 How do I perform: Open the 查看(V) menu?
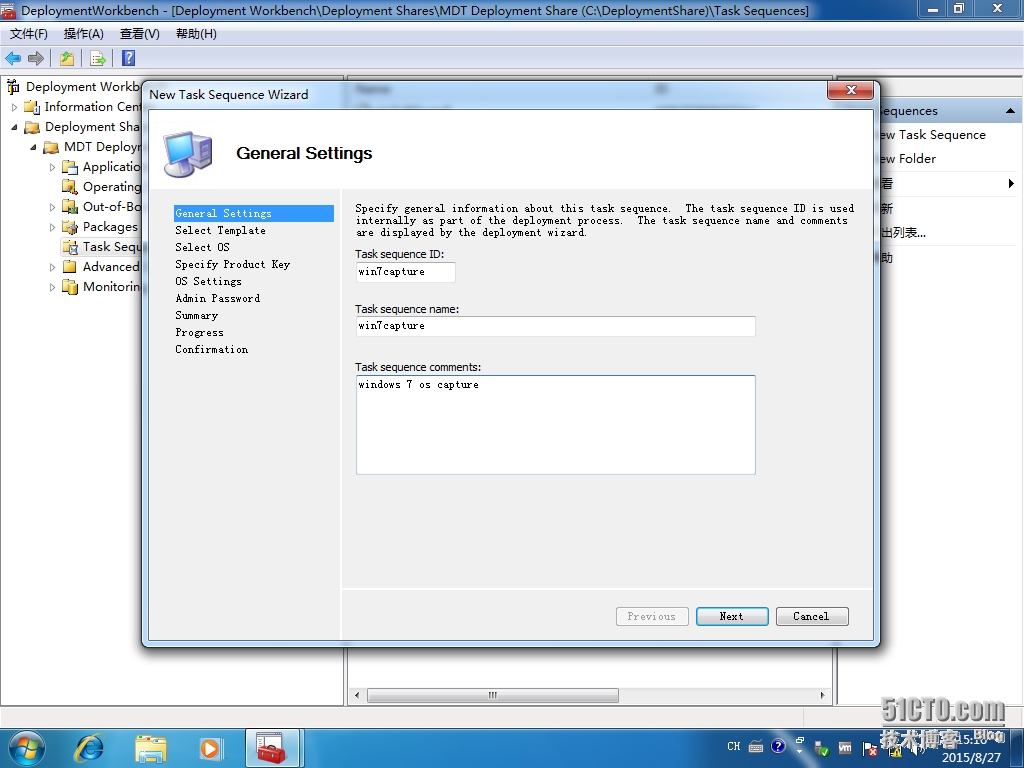[140, 34]
